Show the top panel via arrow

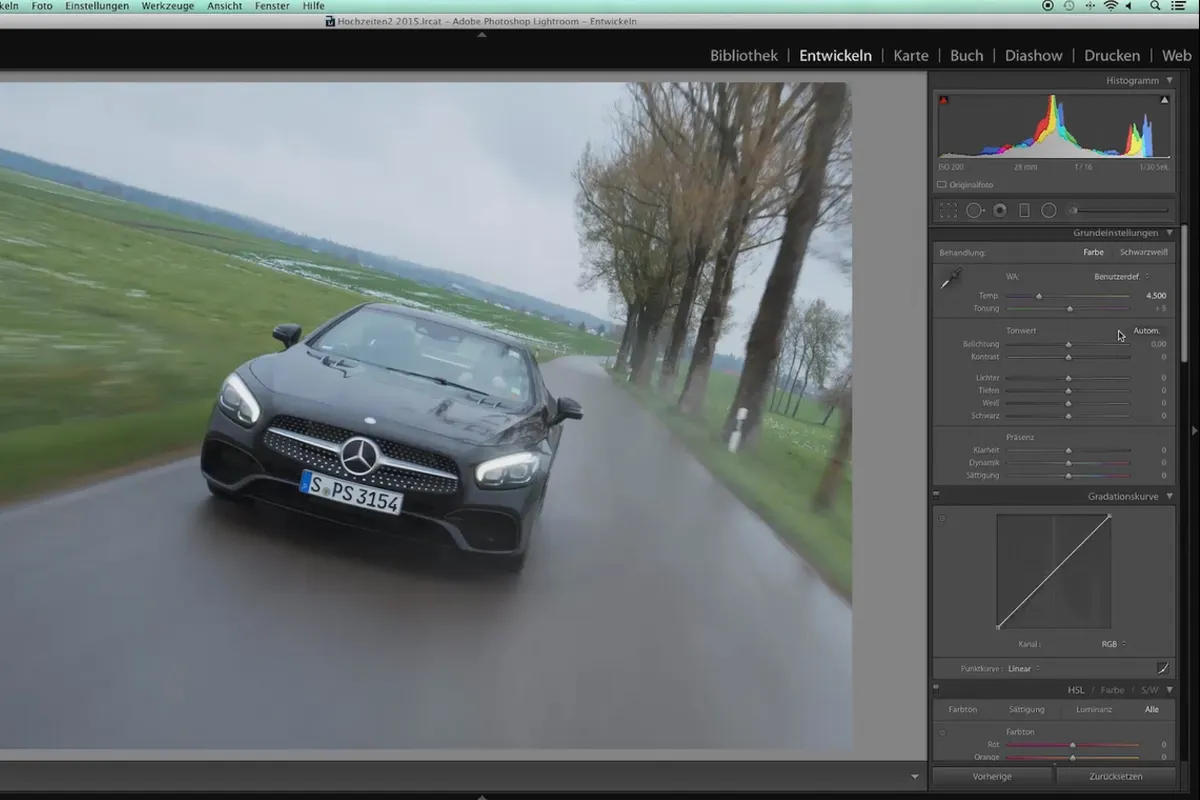click(481, 35)
